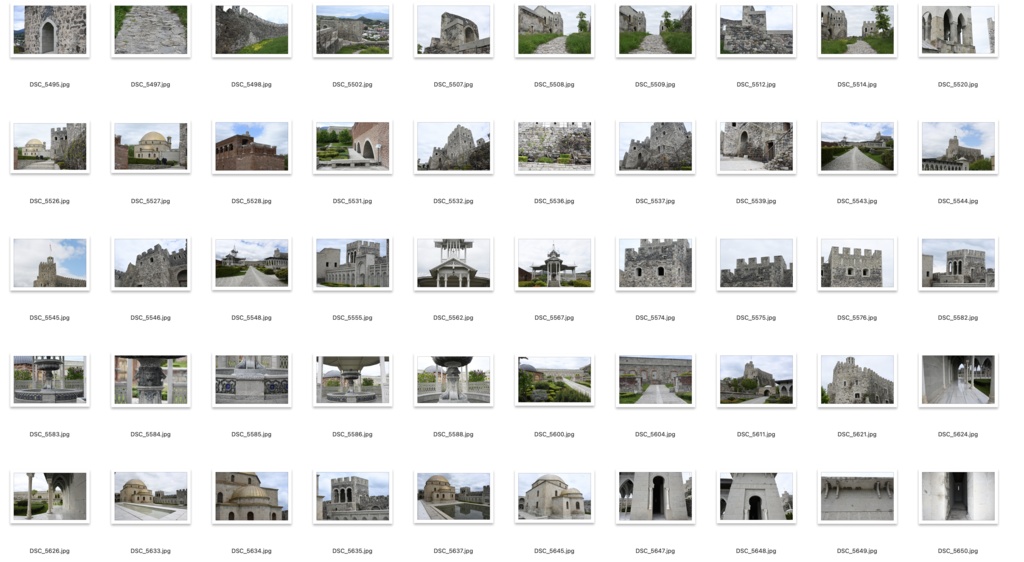Click the label DSC_5624.jpg
This screenshot has height=562, width=1024.
tap(958, 434)
